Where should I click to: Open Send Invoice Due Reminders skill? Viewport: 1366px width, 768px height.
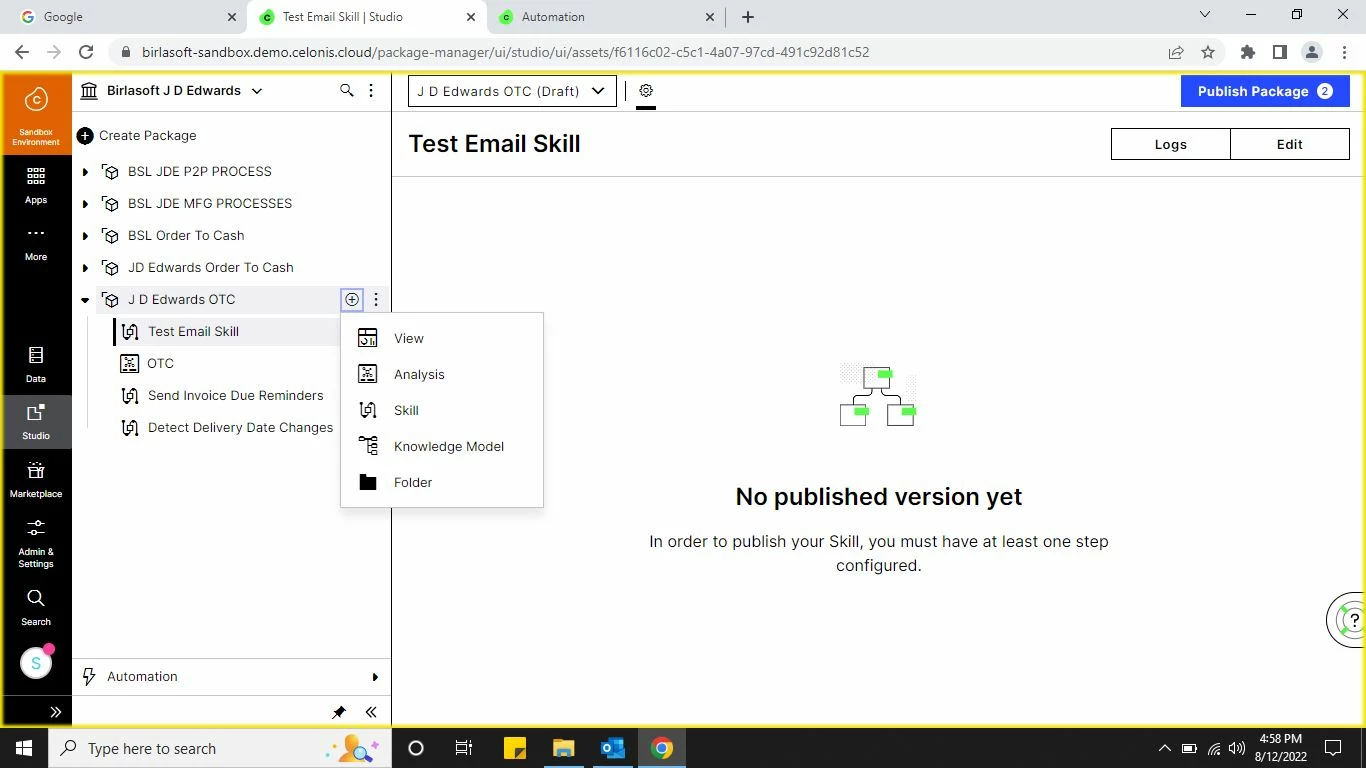pos(235,395)
